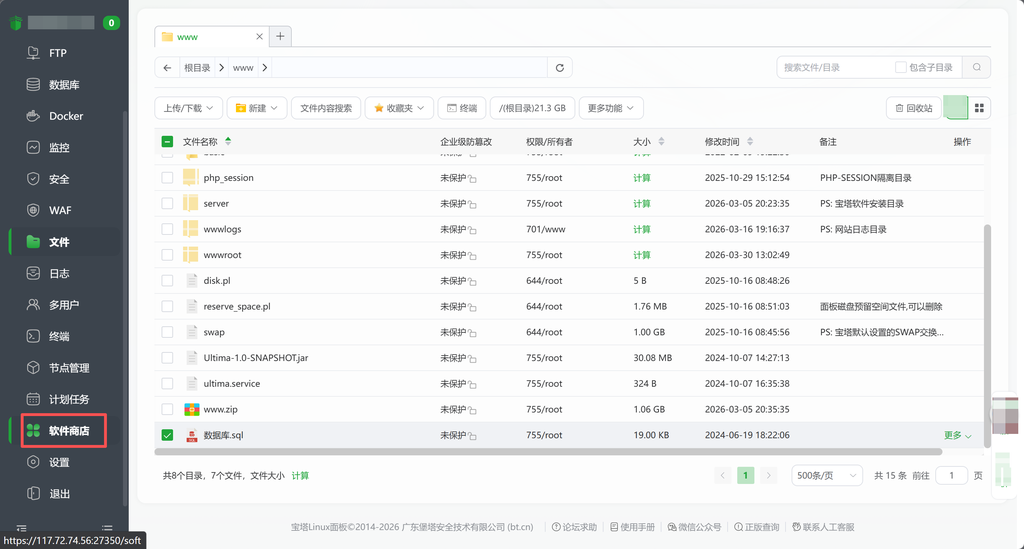Viewport: 1024px width, 549px height.
Task: Click the refresh directory icon
Action: coord(560,68)
